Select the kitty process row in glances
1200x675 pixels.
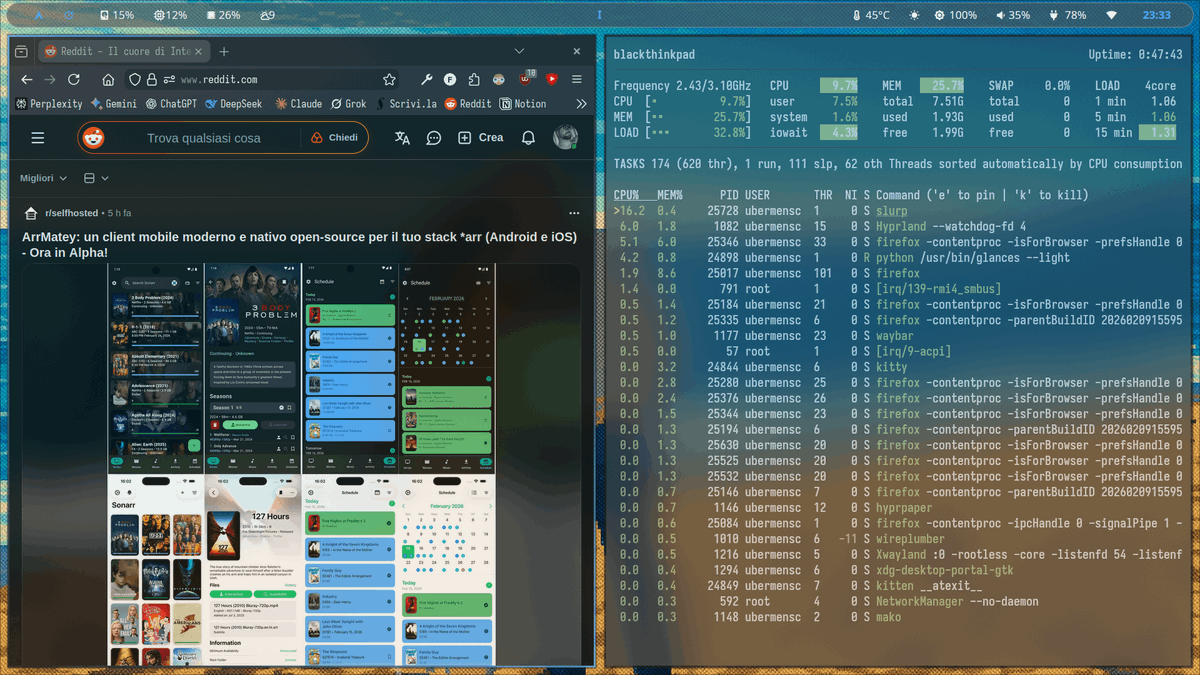click(898, 367)
